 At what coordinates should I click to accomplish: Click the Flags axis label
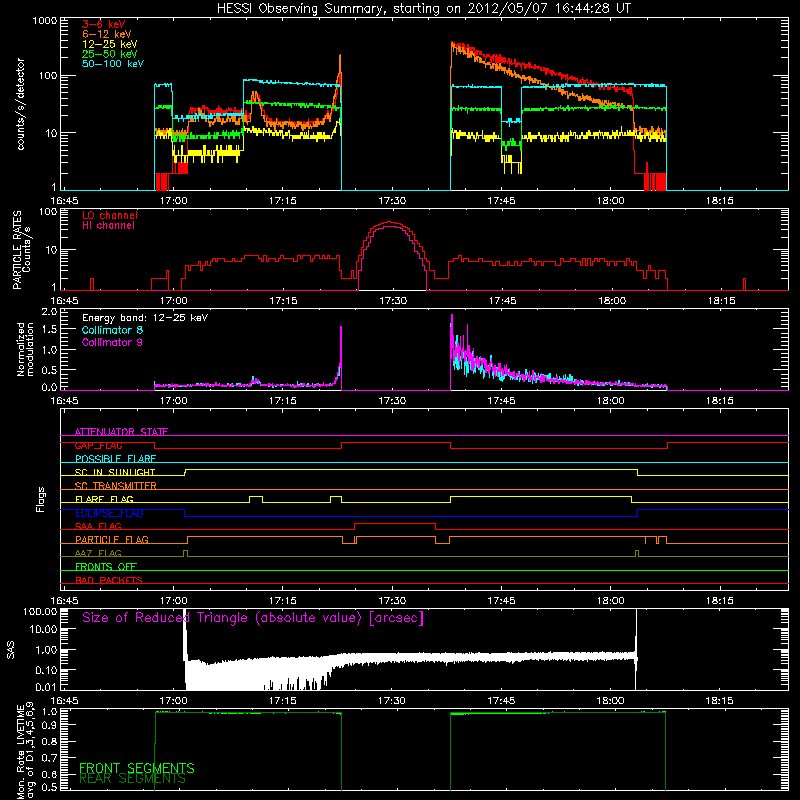tap(41, 500)
